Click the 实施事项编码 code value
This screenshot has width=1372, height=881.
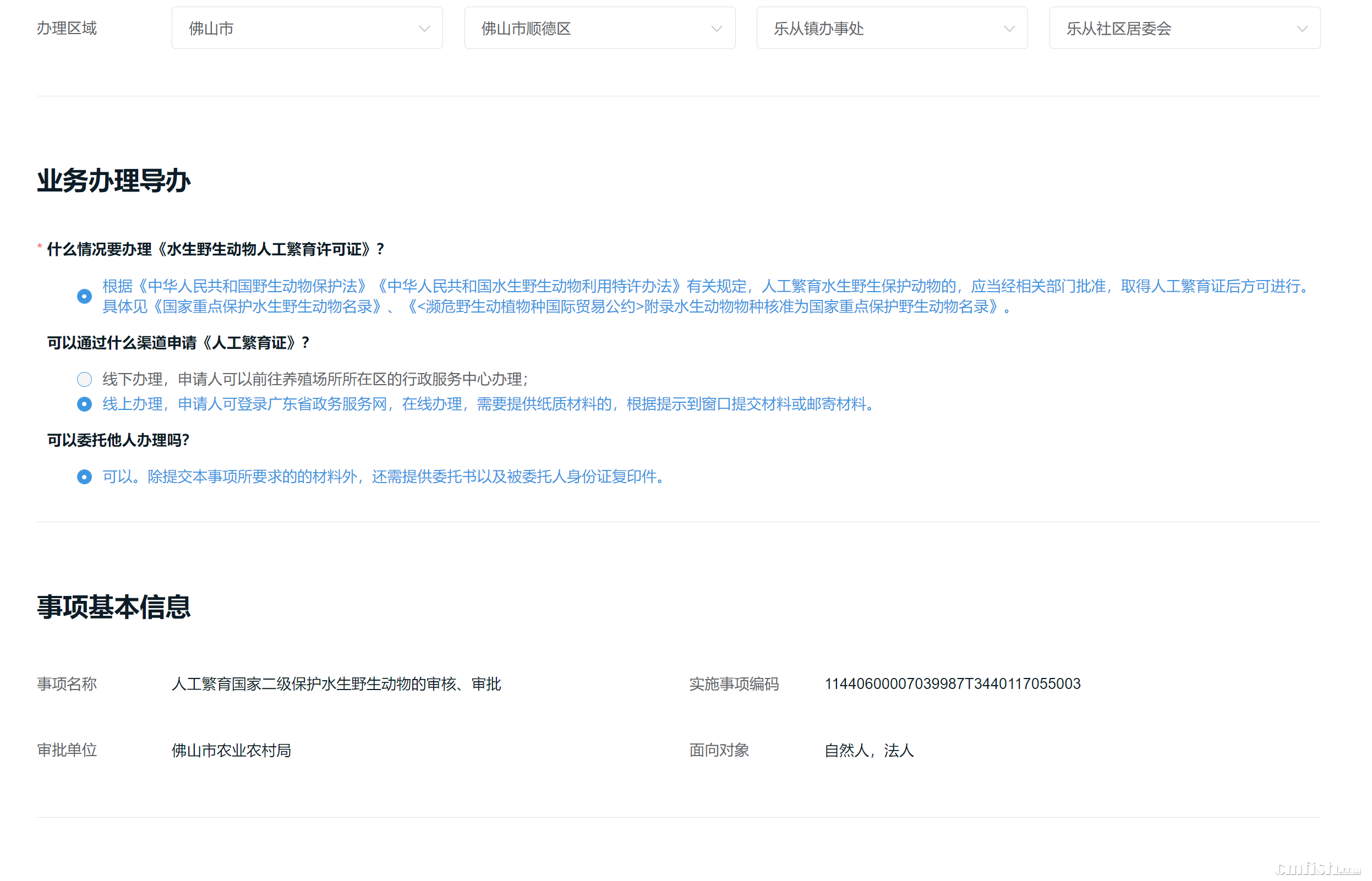point(952,684)
